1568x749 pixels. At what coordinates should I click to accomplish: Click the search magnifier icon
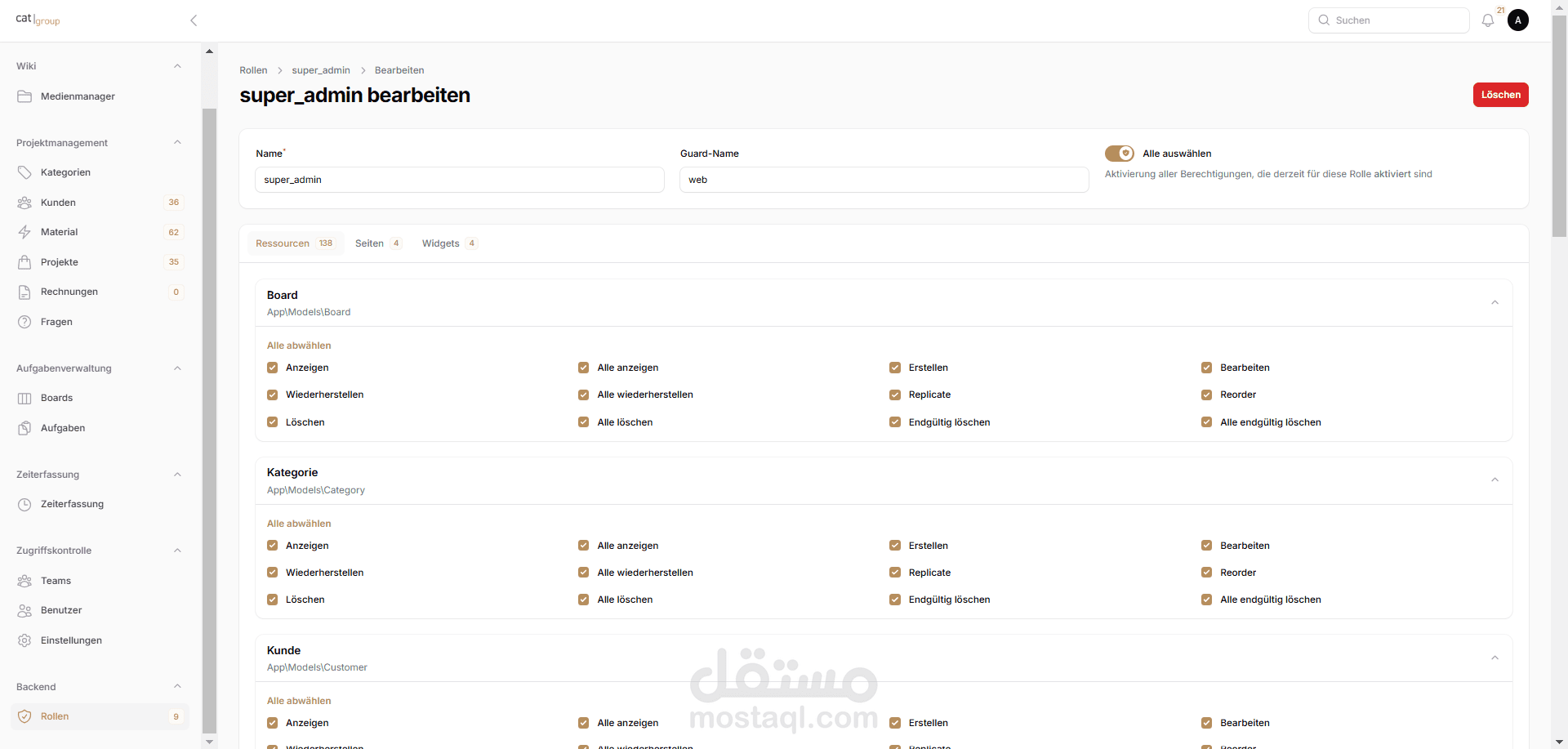(1324, 20)
